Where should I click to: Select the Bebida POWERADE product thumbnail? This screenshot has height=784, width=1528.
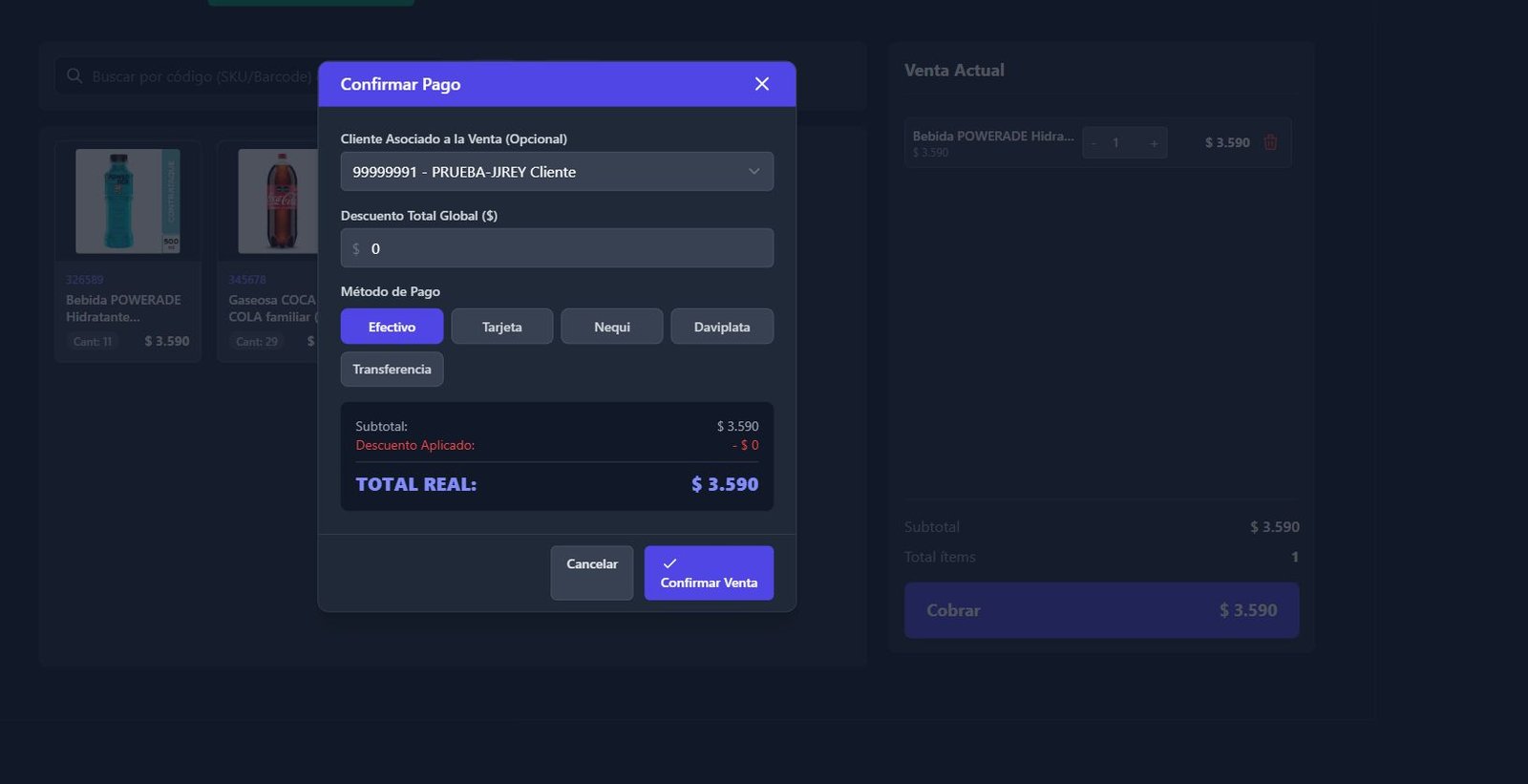(128, 201)
